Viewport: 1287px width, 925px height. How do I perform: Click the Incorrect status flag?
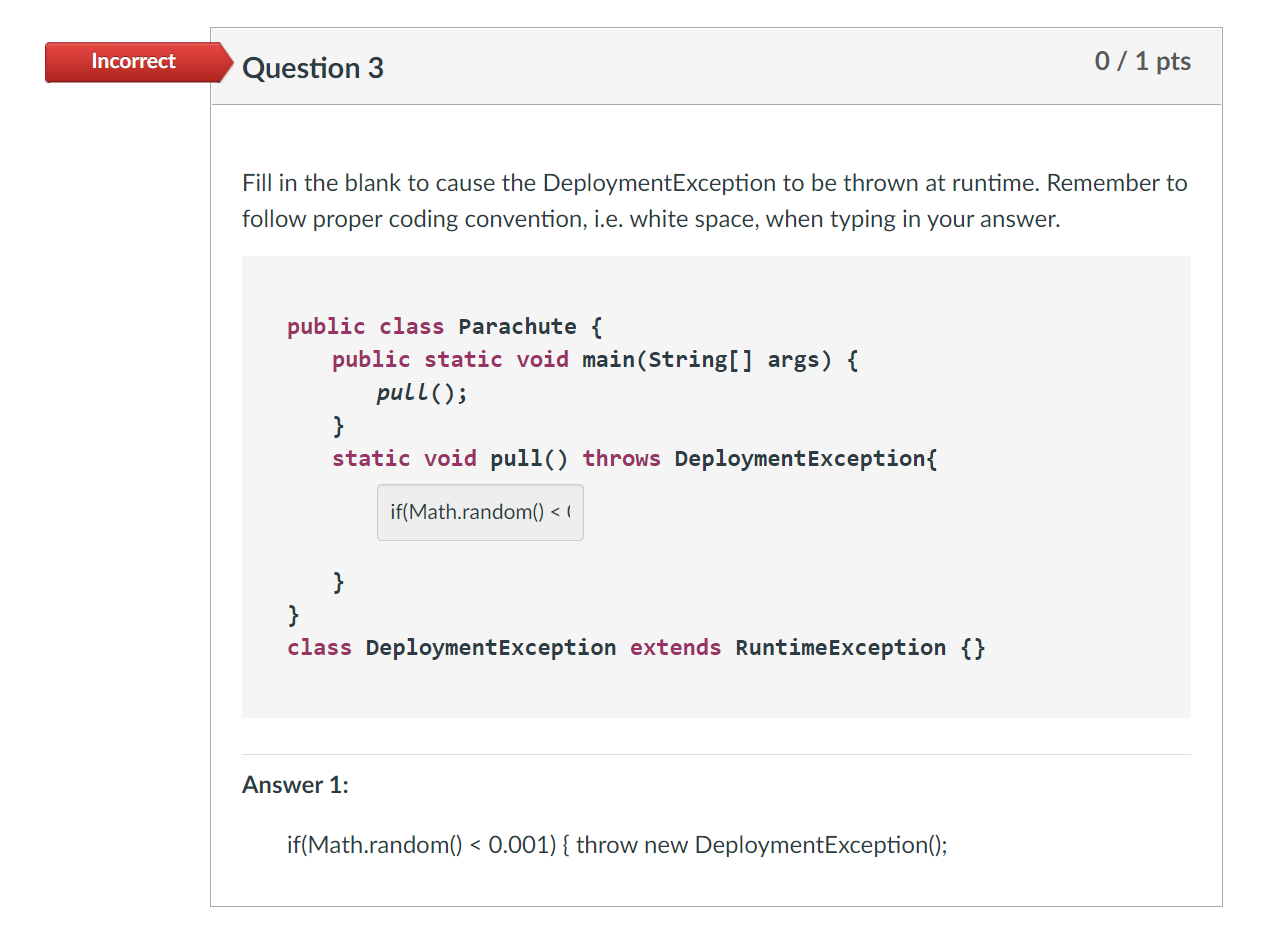pyautogui.click(x=133, y=61)
